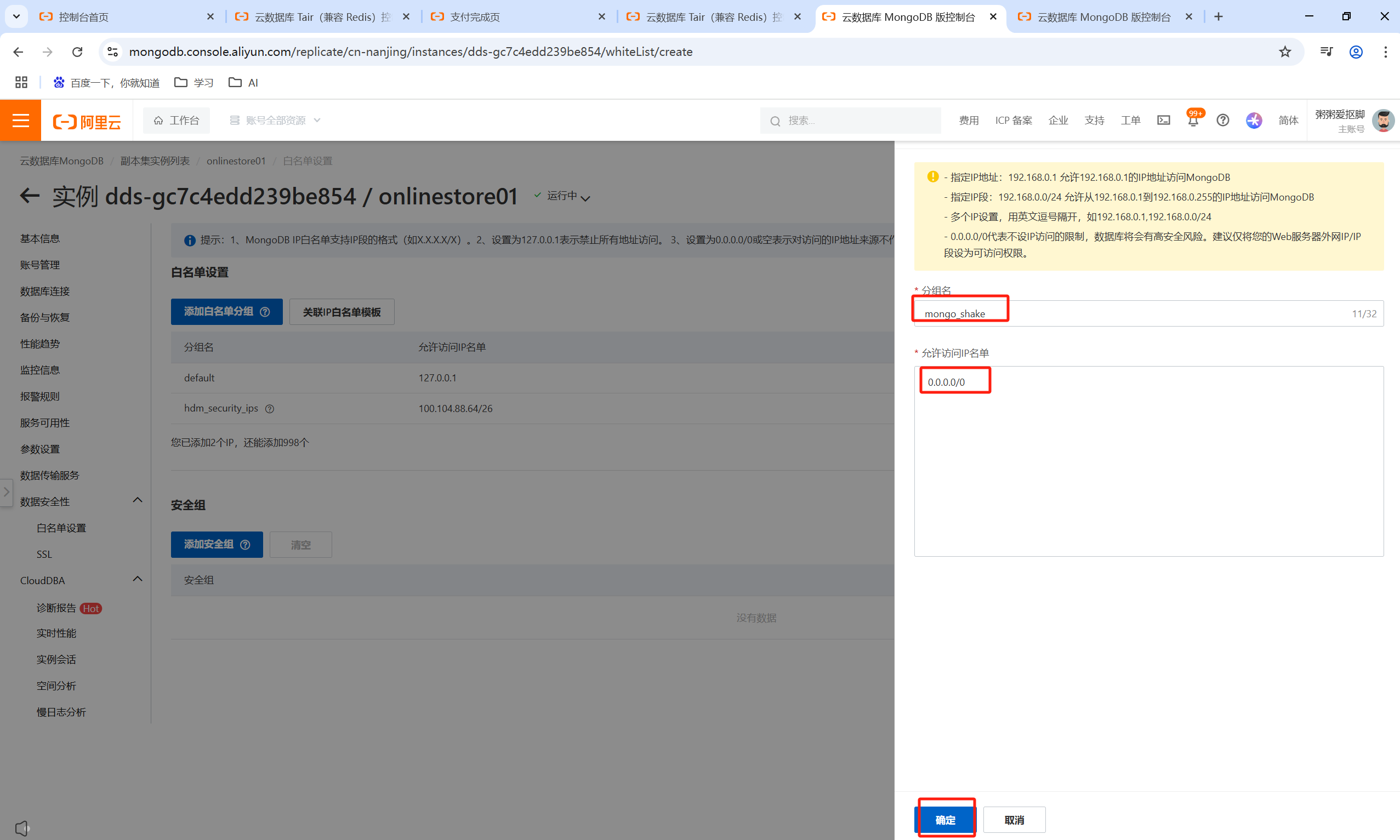Click the browser address bar URL

pyautogui.click(x=411, y=52)
